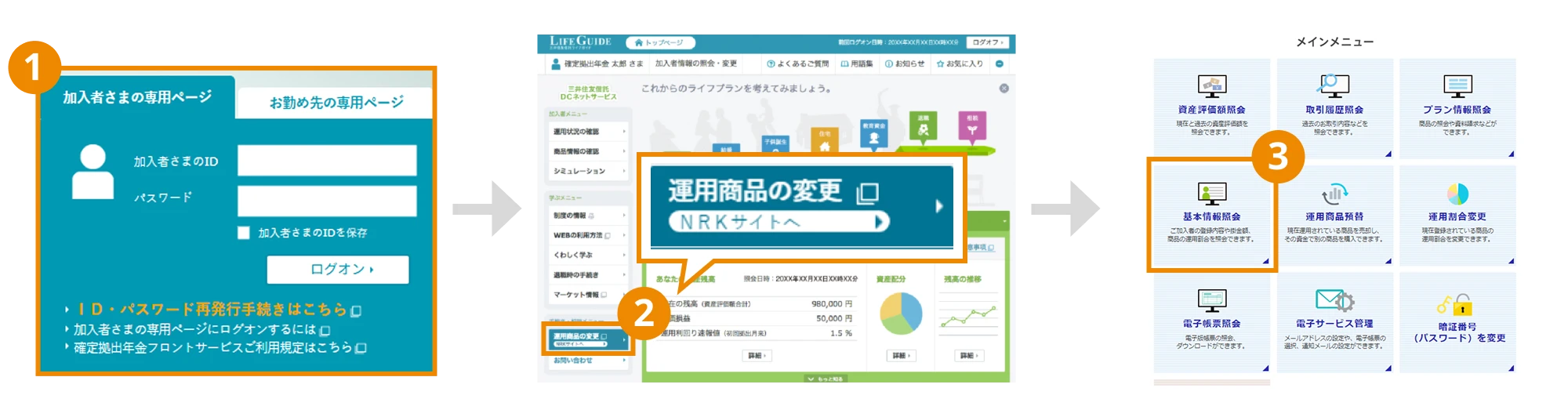Viewport: 1568px width, 417px height.
Task: Open the 運用商品預替 menu tile
Action: [x=1334, y=215]
